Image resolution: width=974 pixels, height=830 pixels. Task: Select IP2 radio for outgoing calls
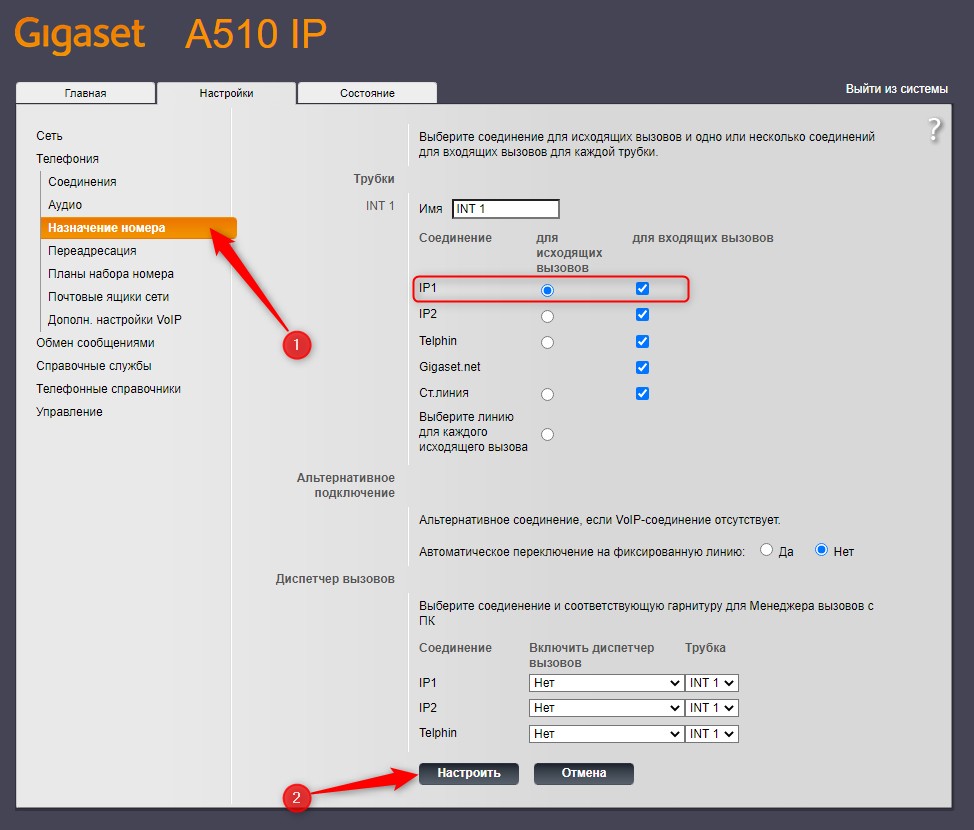[547, 316]
